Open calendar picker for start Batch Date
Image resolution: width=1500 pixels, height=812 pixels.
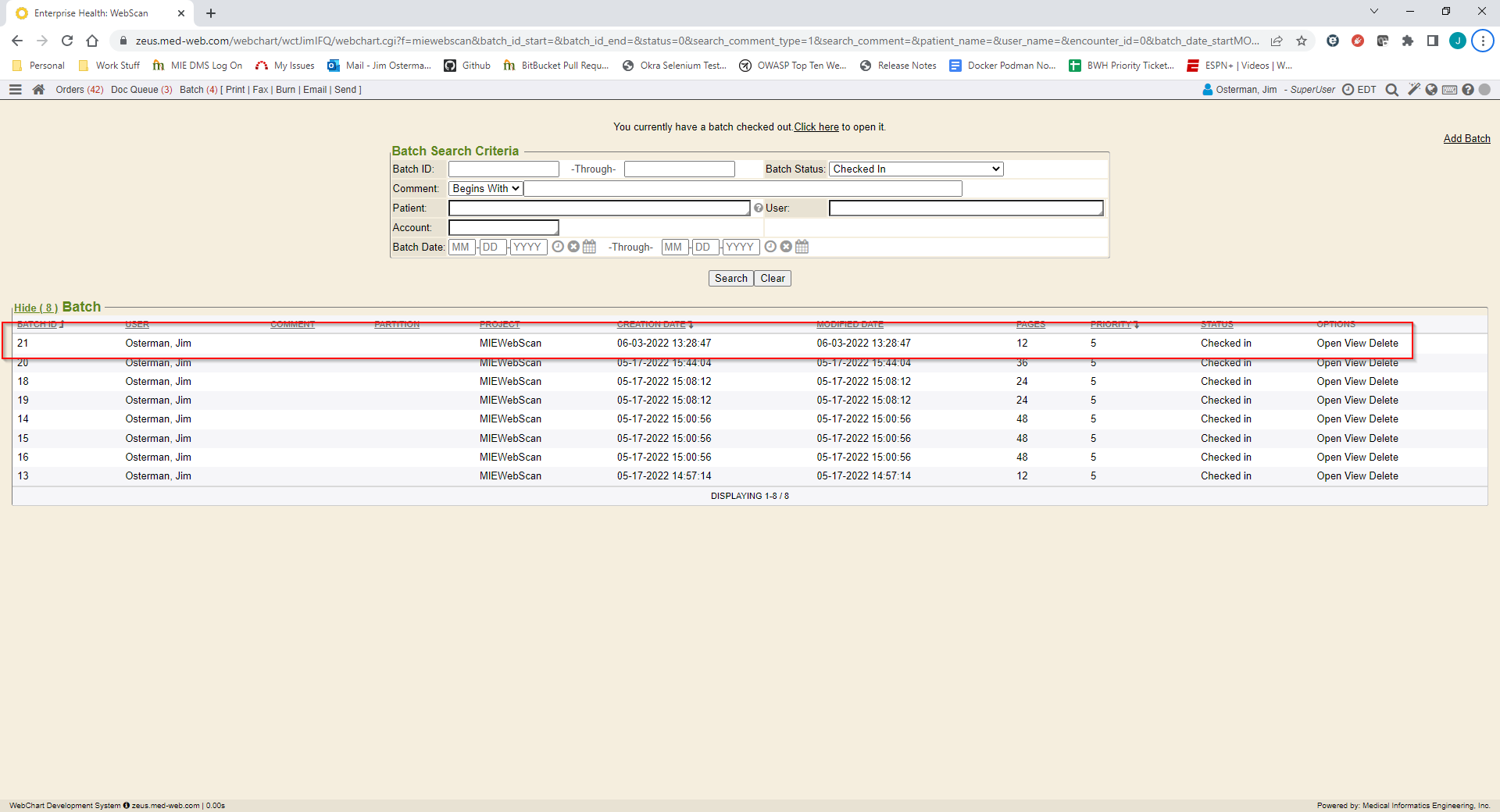(x=589, y=247)
